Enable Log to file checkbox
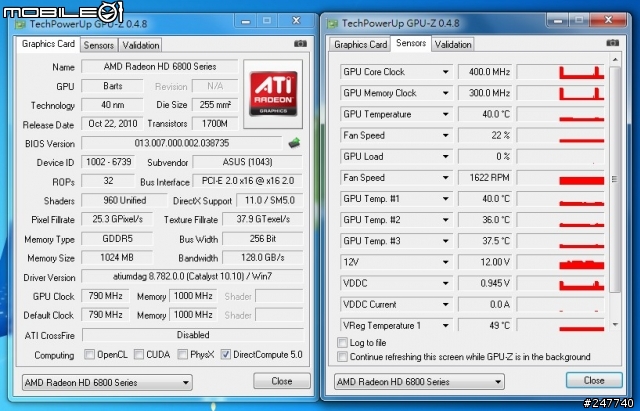This screenshot has height=411, width=640. [x=342, y=342]
